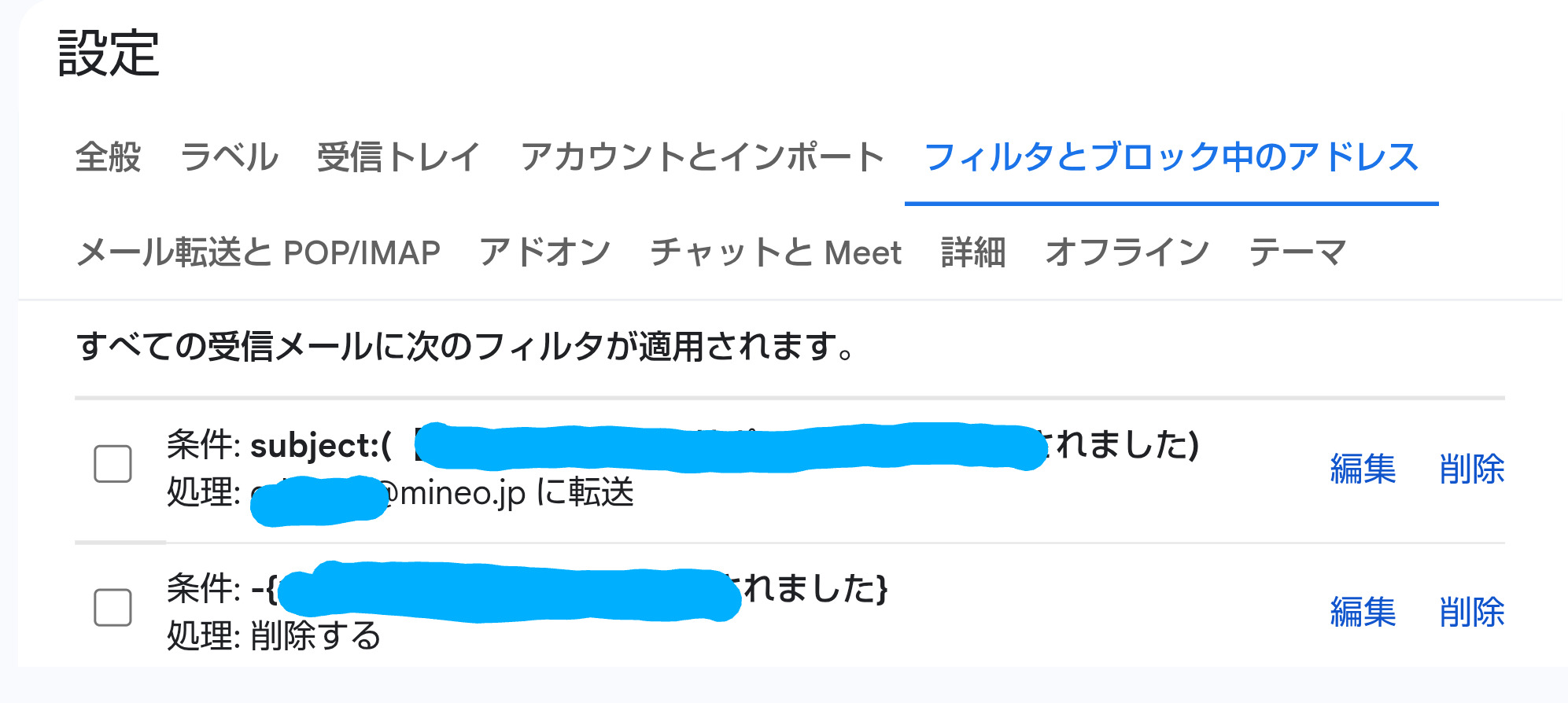The height and width of the screenshot is (703, 1568).
Task: Open the アドオン tab
Action: pos(544,253)
